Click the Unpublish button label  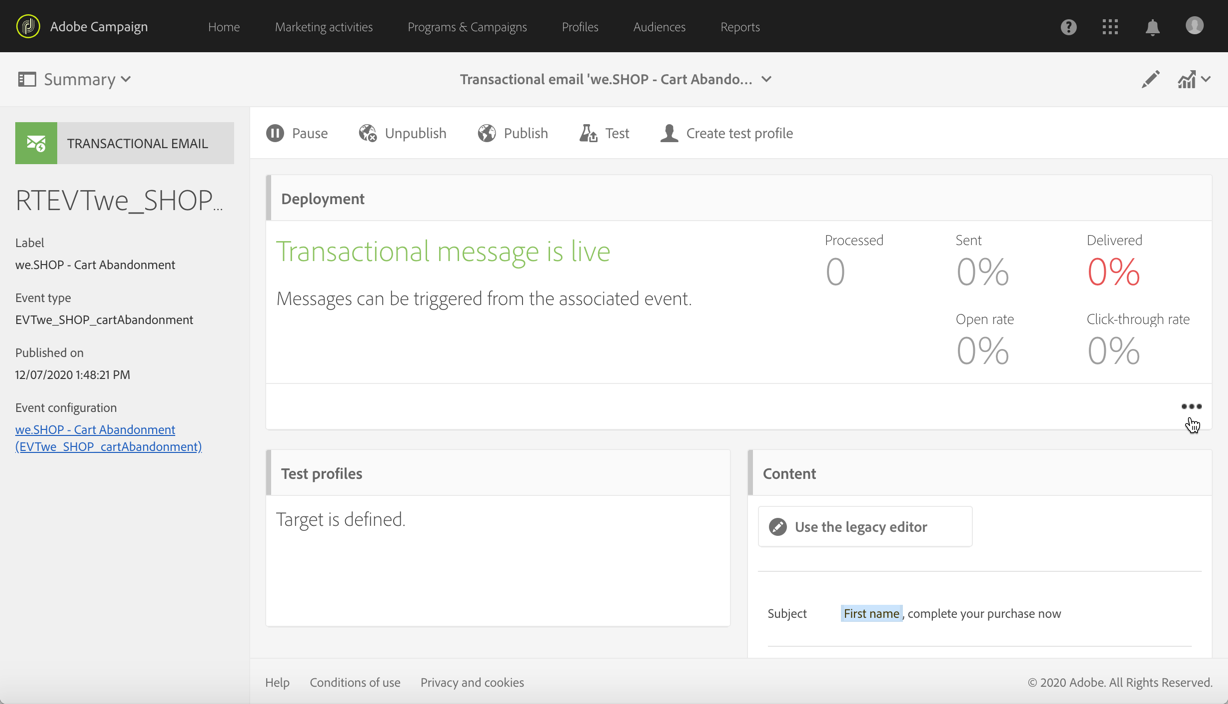[x=416, y=133]
